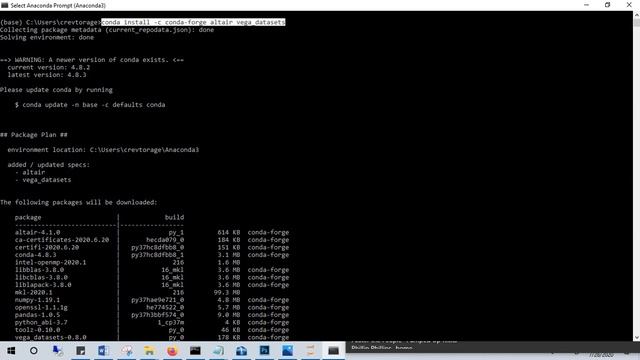The height and width of the screenshot is (360, 640).
Task: Click the 'py37hae9e721_0' build value
Action: pyautogui.click(x=158, y=300)
